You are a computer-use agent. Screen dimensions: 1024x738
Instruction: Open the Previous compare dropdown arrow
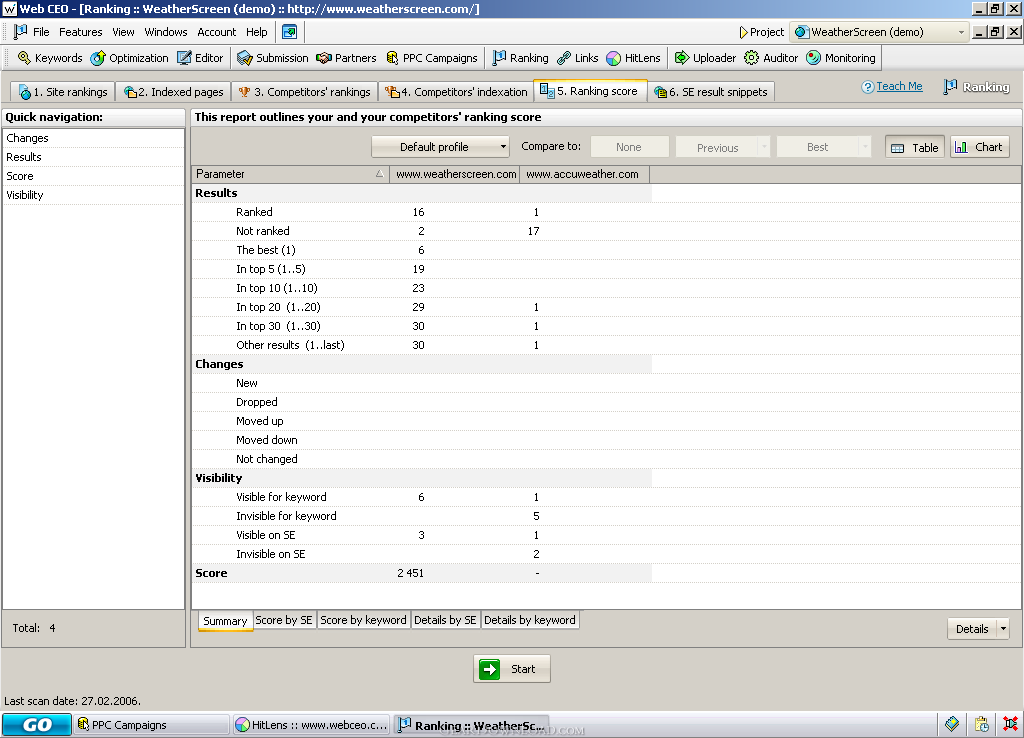(x=764, y=147)
